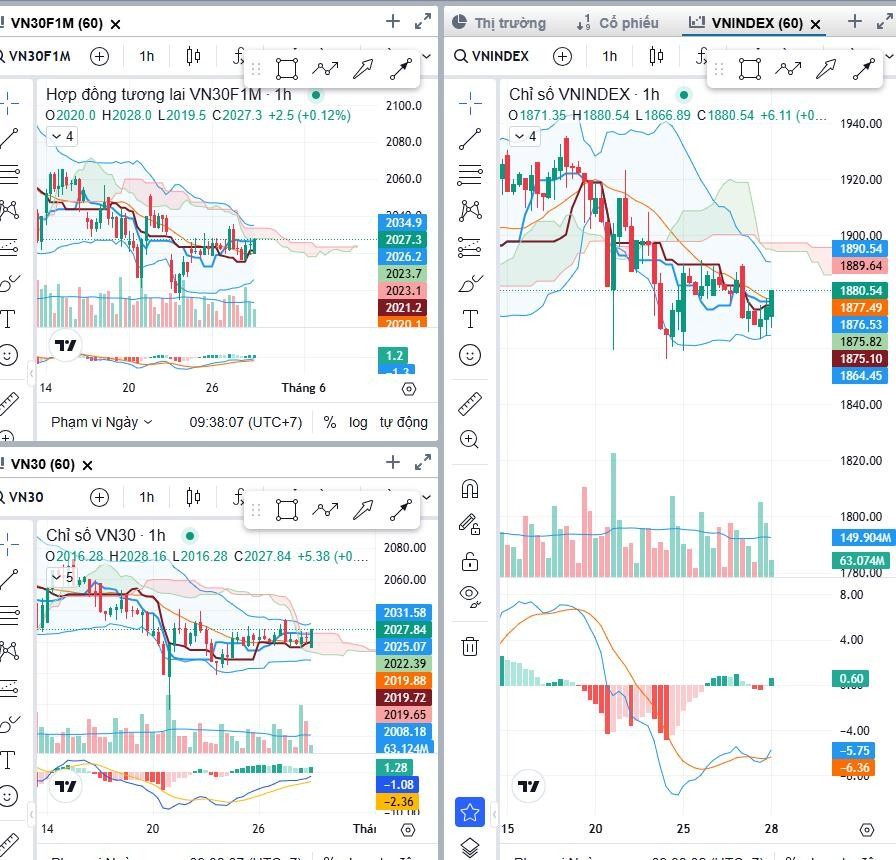896x860 pixels.
Task: Open the forecasting and measurement tools in VNINDEX sidebar
Action: tap(470, 247)
